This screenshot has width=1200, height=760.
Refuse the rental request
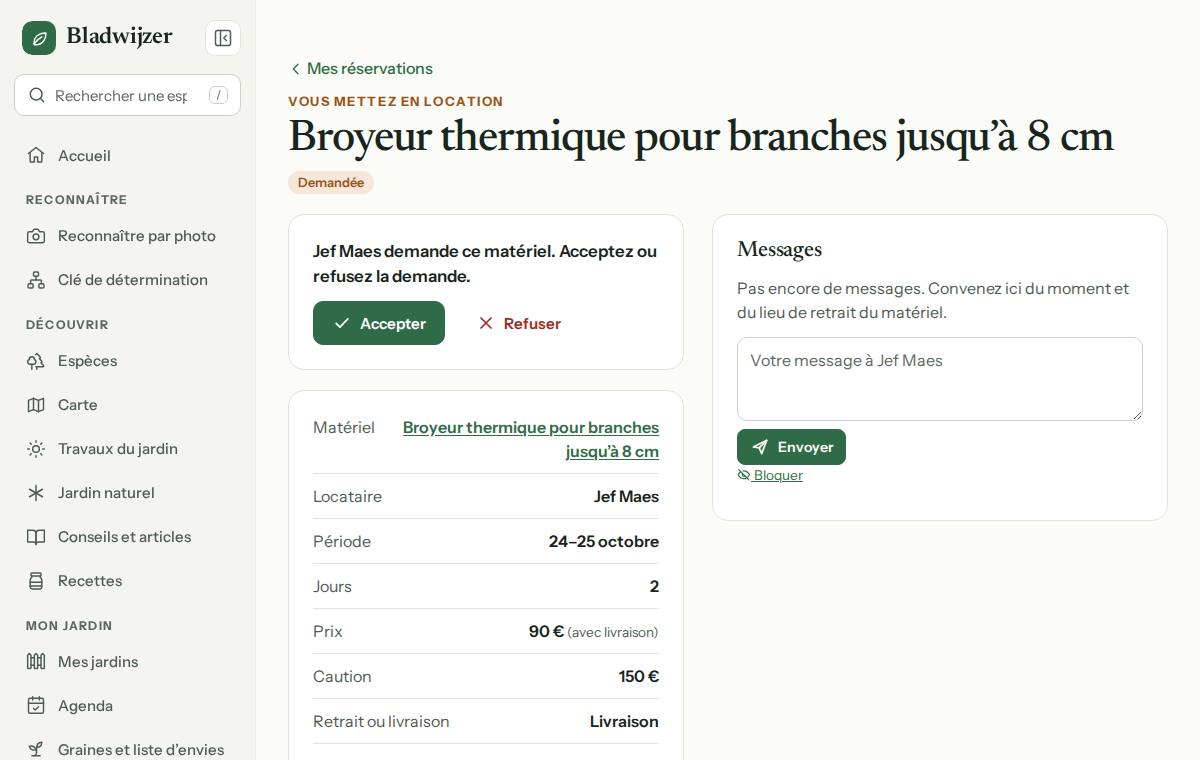[519, 323]
